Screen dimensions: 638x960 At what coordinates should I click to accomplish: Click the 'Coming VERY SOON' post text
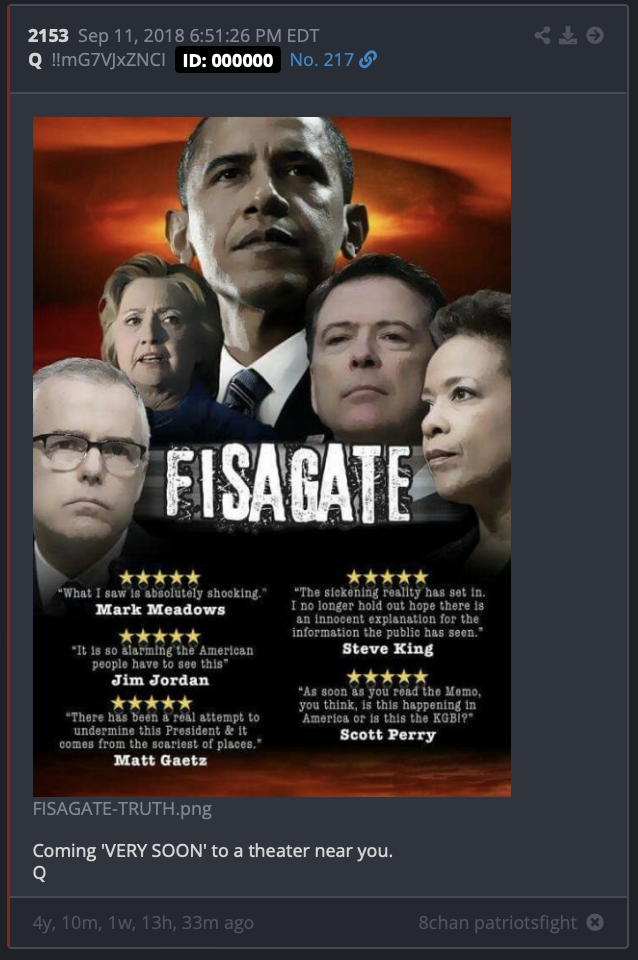[x=212, y=850]
